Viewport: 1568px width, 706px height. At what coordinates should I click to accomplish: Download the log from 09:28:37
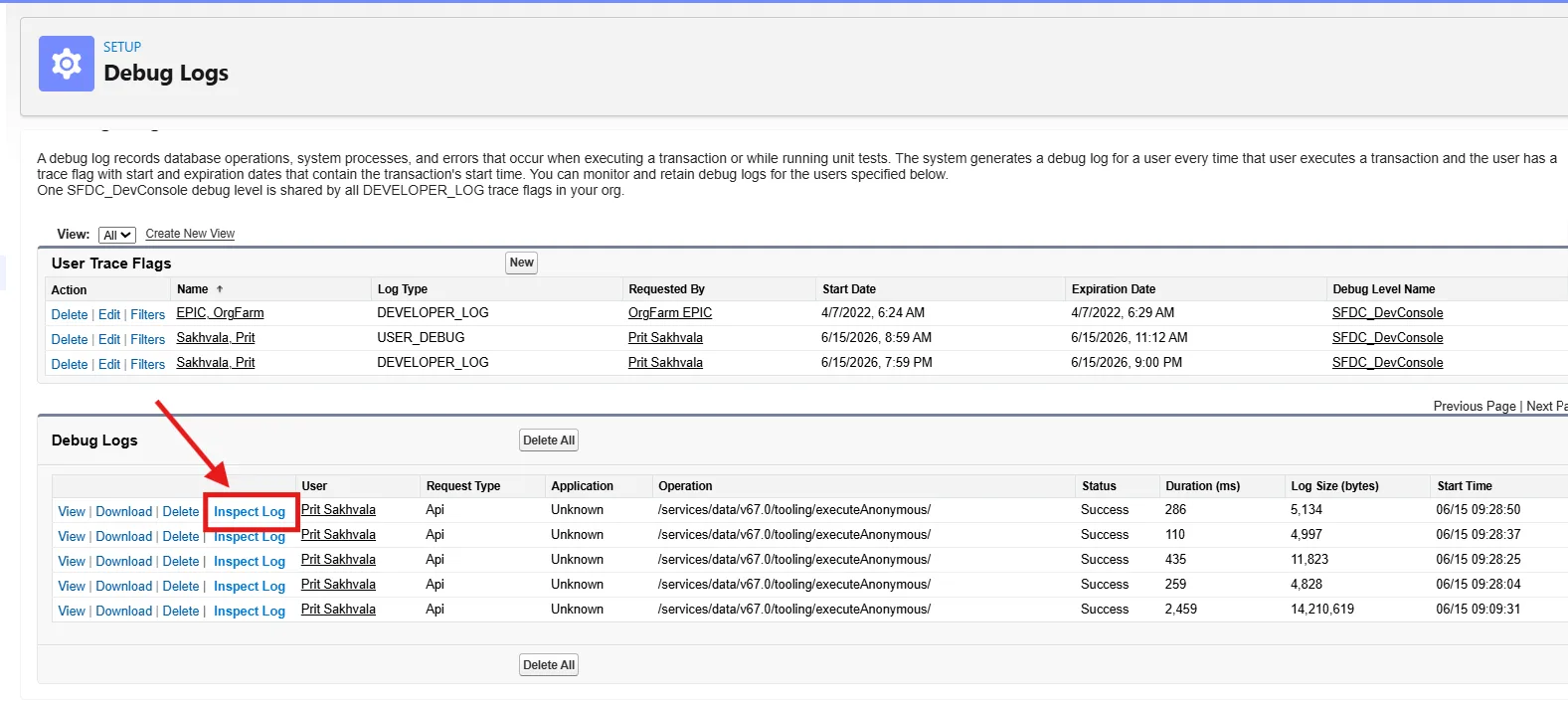(x=124, y=536)
